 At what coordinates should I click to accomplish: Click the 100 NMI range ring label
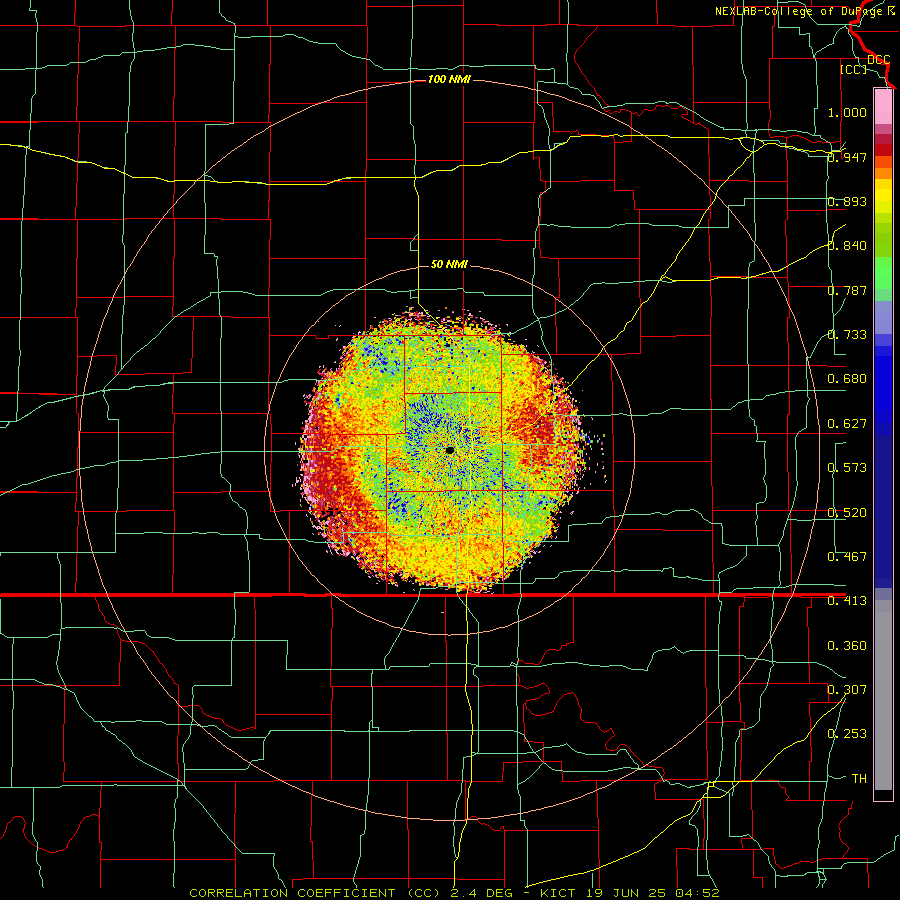(x=449, y=79)
